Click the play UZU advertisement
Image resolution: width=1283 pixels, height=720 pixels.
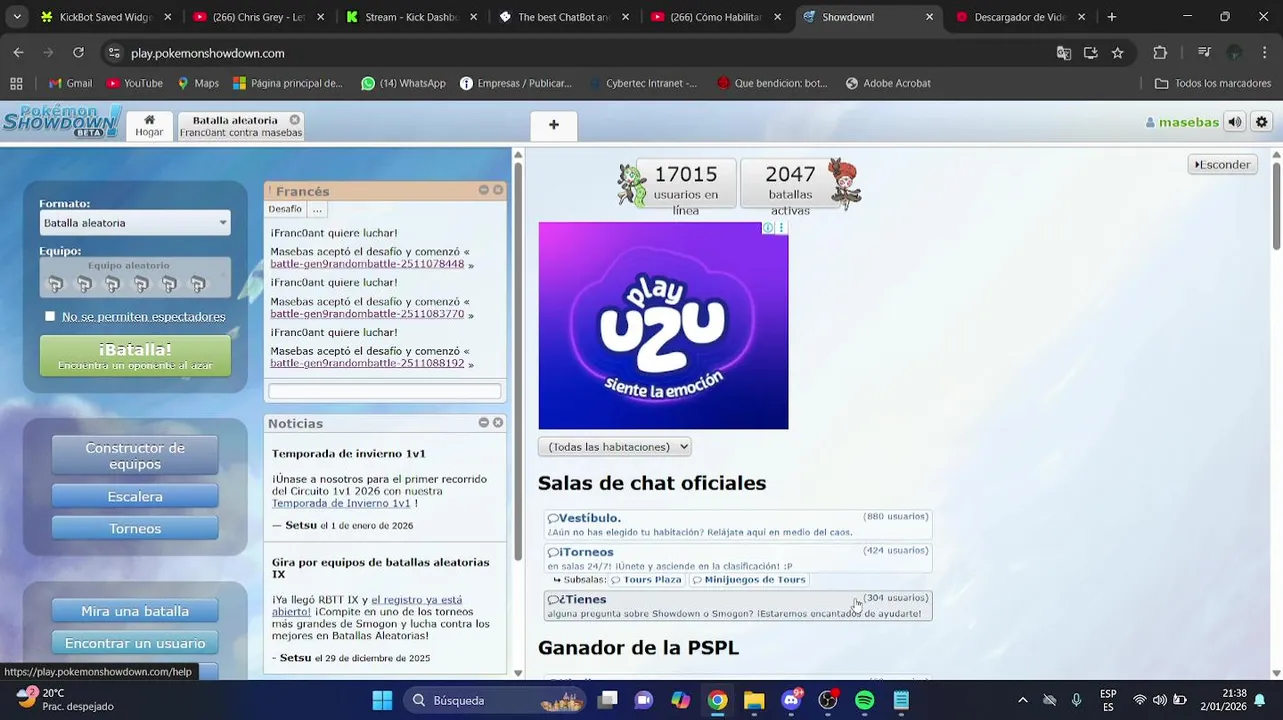click(x=663, y=326)
